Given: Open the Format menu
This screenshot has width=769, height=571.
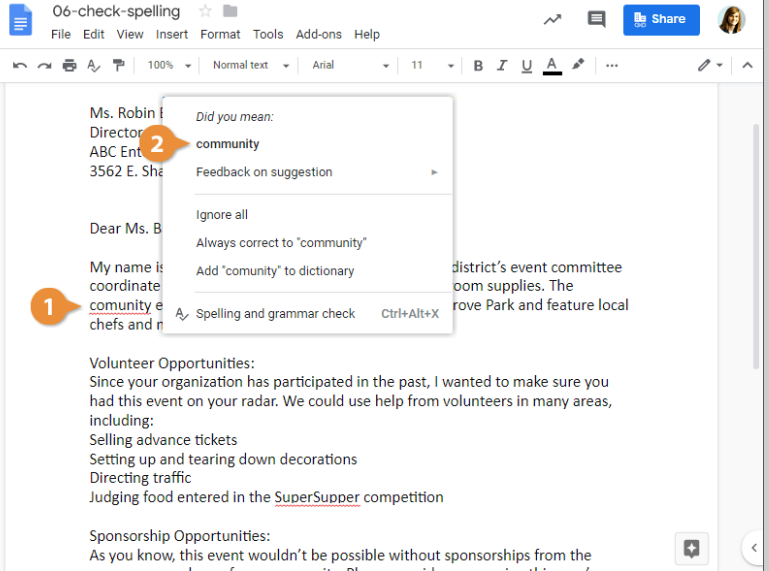Looking at the screenshot, I should pyautogui.click(x=220, y=34).
